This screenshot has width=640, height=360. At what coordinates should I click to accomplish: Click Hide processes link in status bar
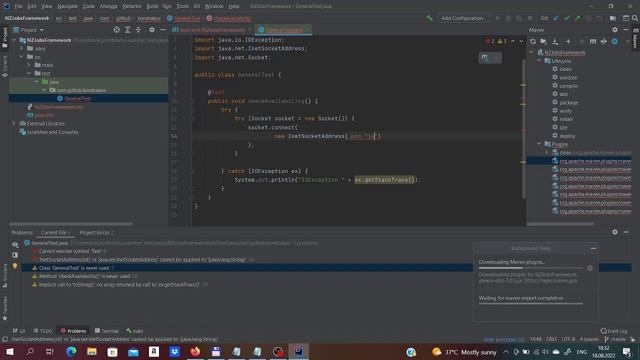[504, 339]
